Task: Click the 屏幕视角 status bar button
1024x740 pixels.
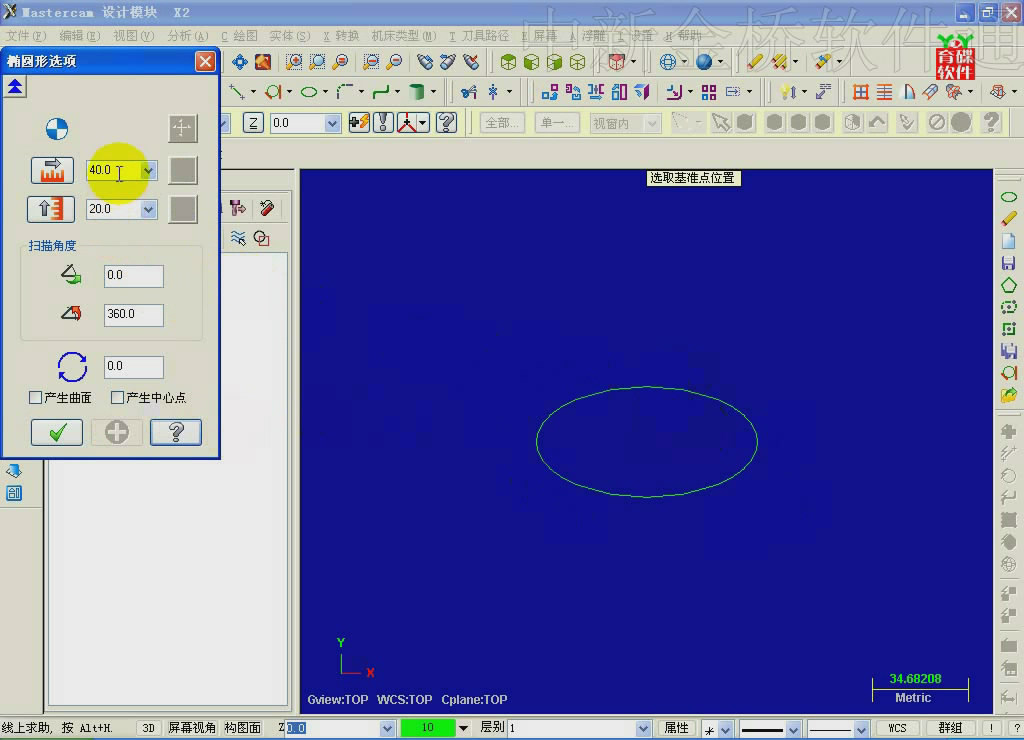Action: [x=191, y=728]
